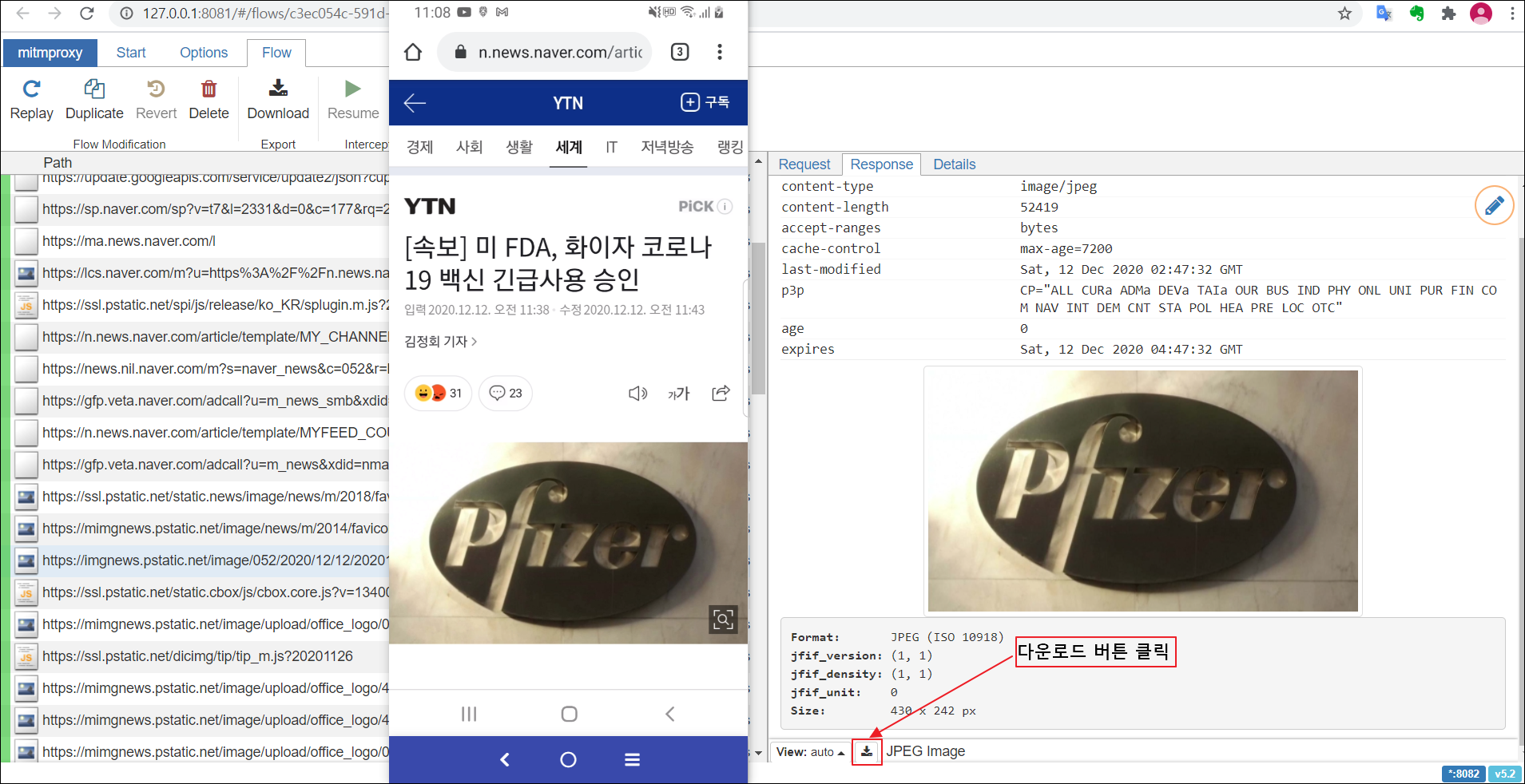This screenshot has width=1525, height=784.
Task: Delete the selected flow
Action: tap(208, 89)
